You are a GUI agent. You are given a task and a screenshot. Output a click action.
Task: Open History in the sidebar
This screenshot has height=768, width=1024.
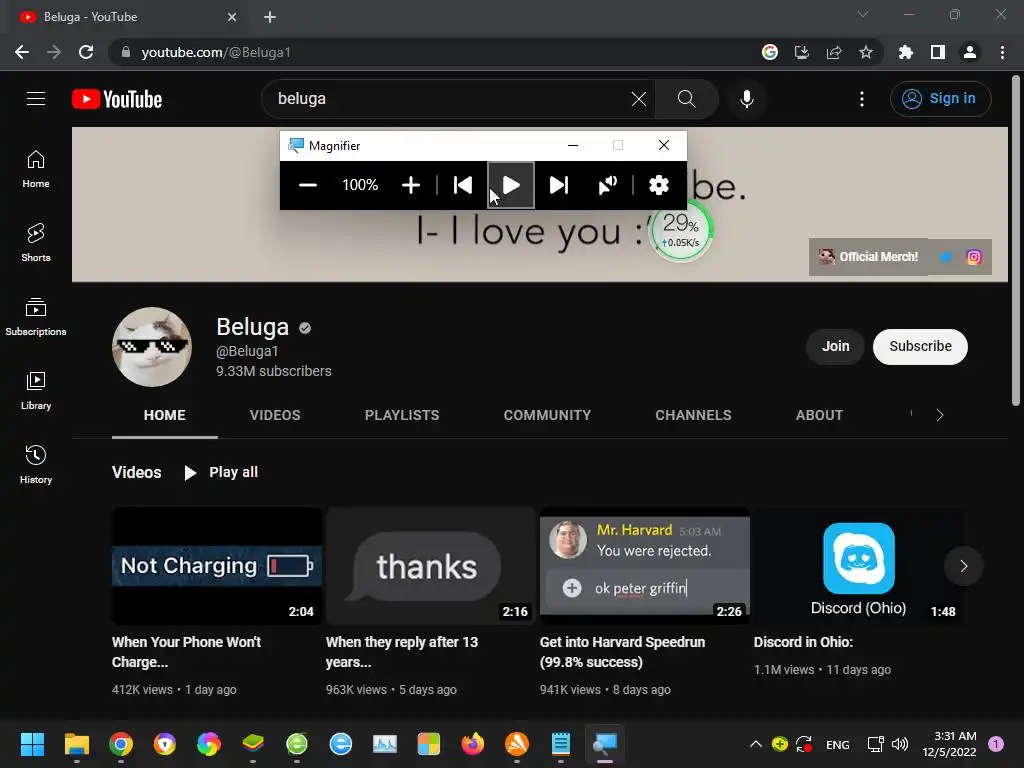point(36,464)
